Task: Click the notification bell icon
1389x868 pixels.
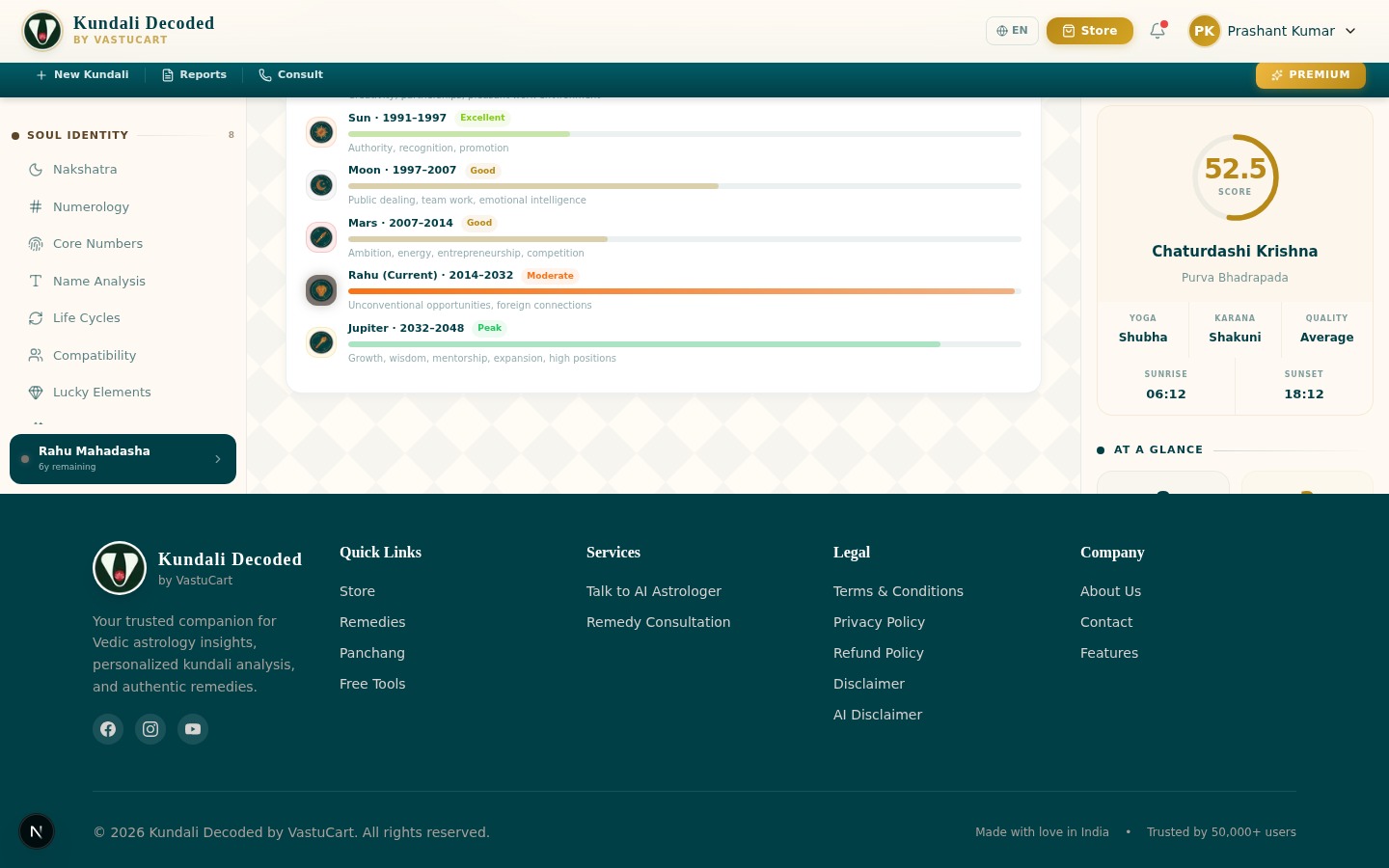Action: click(x=1157, y=31)
